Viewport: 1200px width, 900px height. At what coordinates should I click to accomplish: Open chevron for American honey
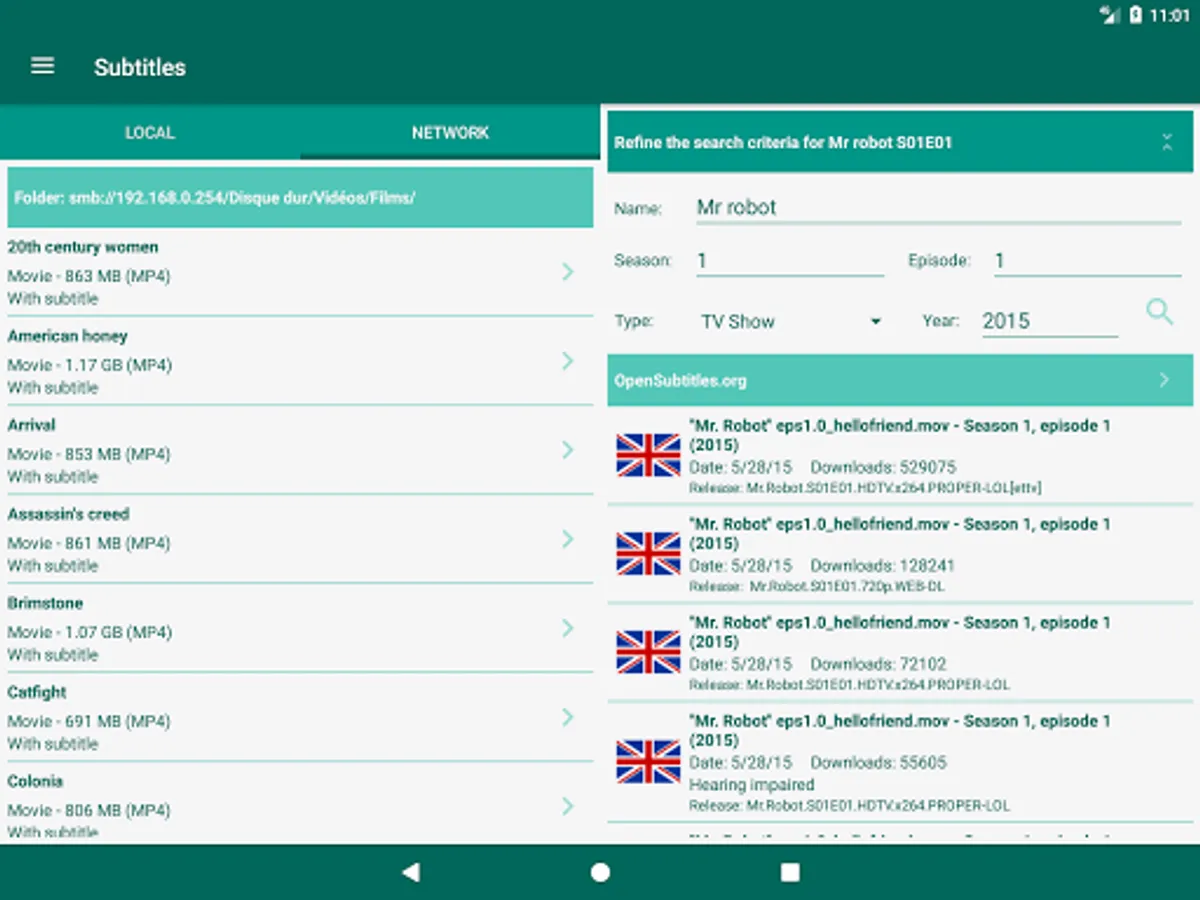pyautogui.click(x=567, y=360)
